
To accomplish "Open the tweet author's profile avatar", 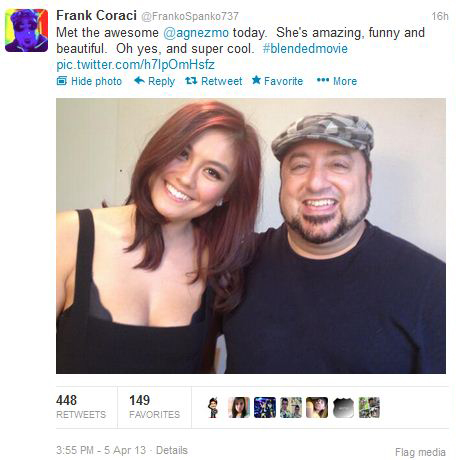I will (x=26, y=30).
